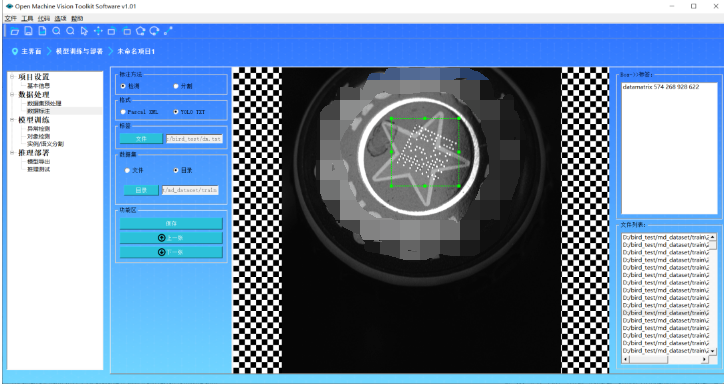Click the location pin home icon
The image size is (726, 385).
[15, 51]
